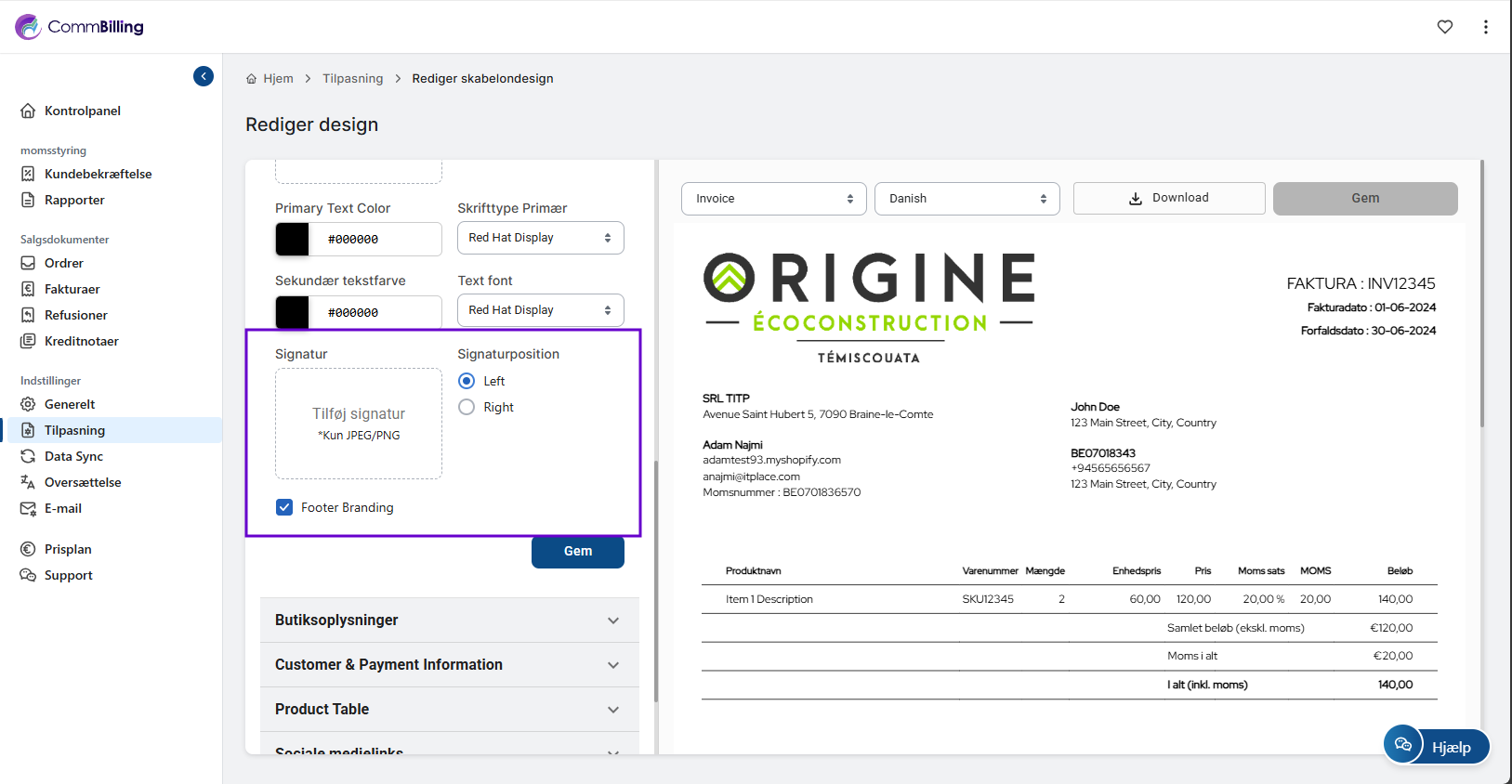Open the Skrifttype Primær font dropdown
This screenshot has height=784, width=1512.
click(540, 238)
